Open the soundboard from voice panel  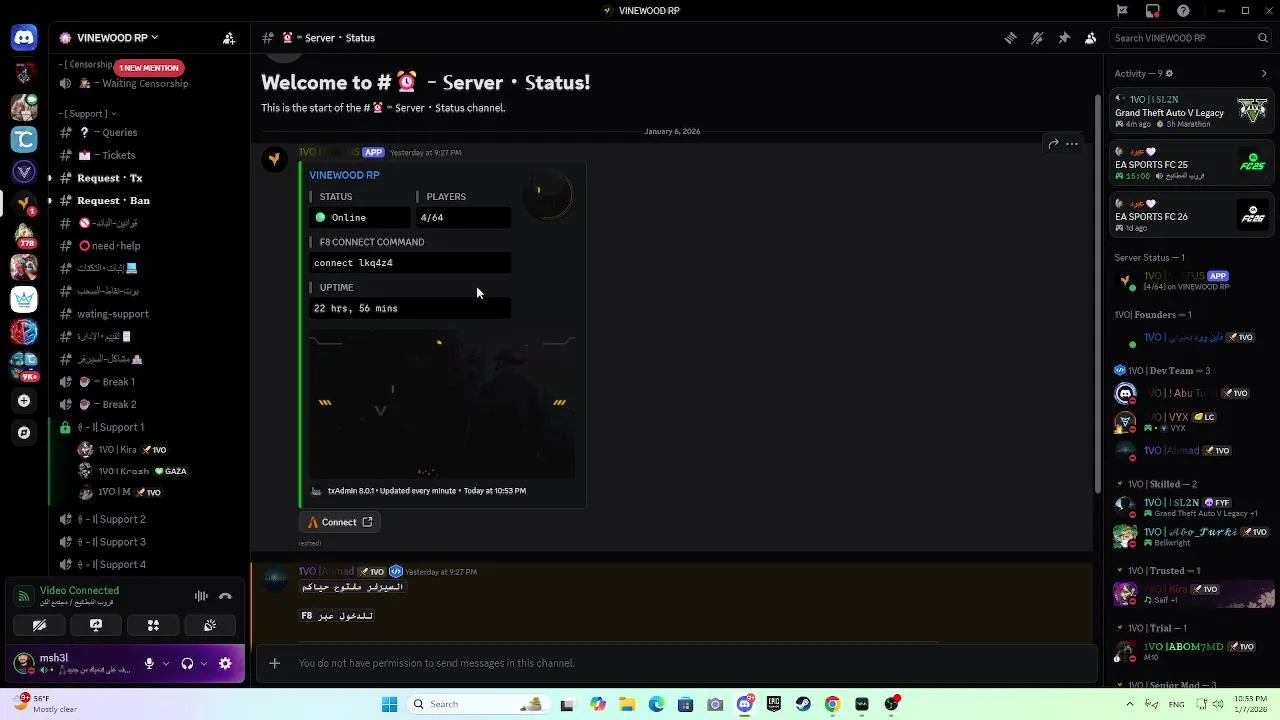(x=210, y=625)
